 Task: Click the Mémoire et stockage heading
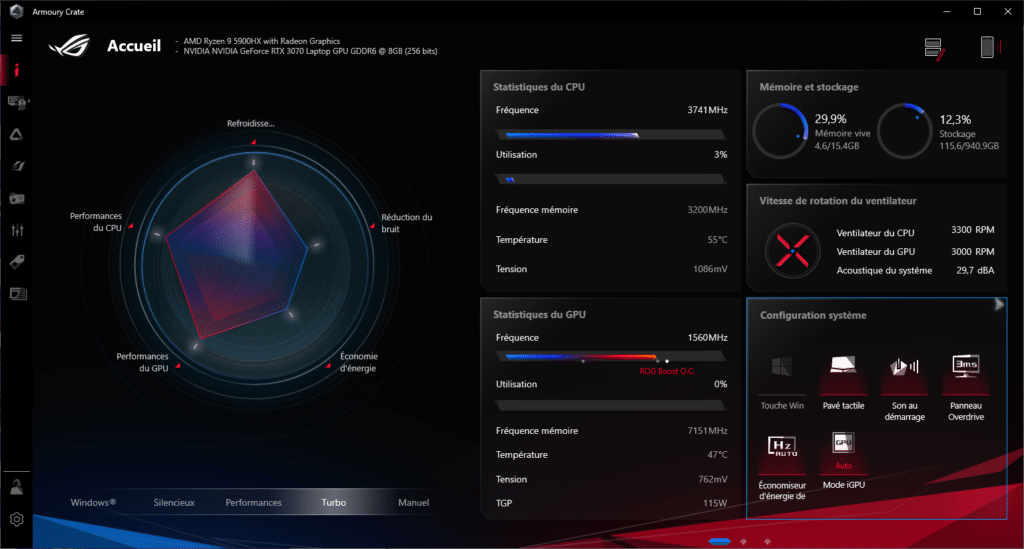tap(808, 87)
